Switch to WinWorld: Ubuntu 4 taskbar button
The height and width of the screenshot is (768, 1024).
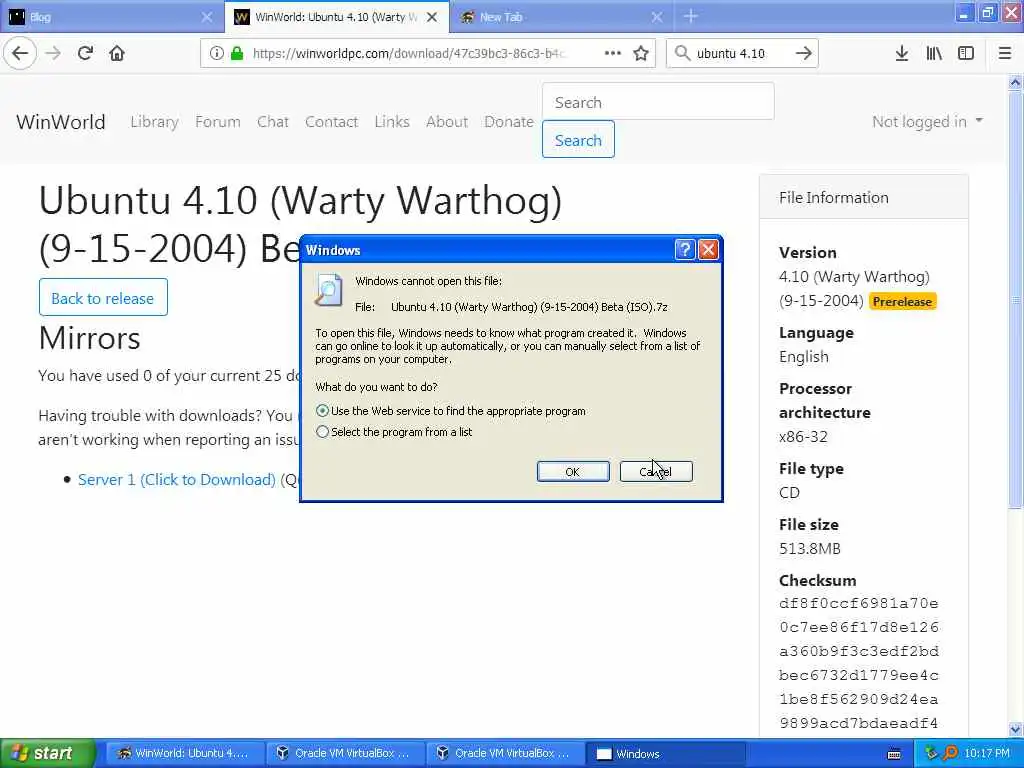point(184,753)
